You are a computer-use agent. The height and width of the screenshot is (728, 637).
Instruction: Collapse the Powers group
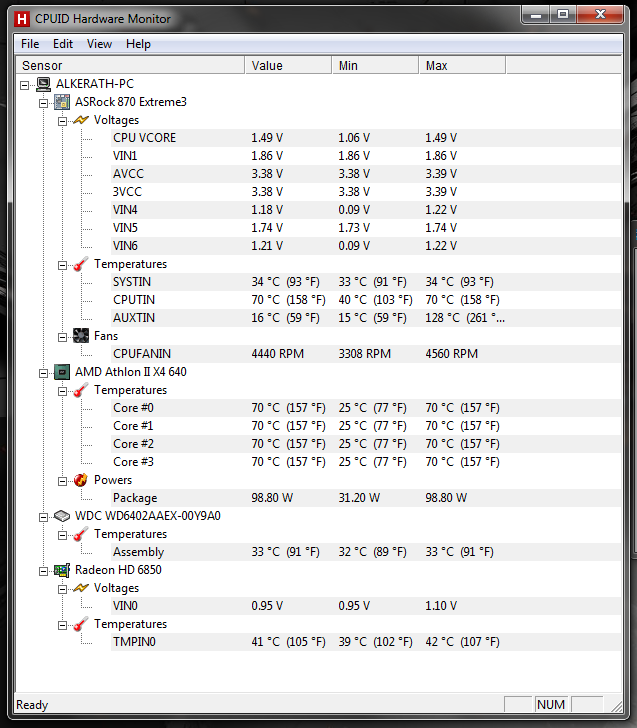coord(62,481)
